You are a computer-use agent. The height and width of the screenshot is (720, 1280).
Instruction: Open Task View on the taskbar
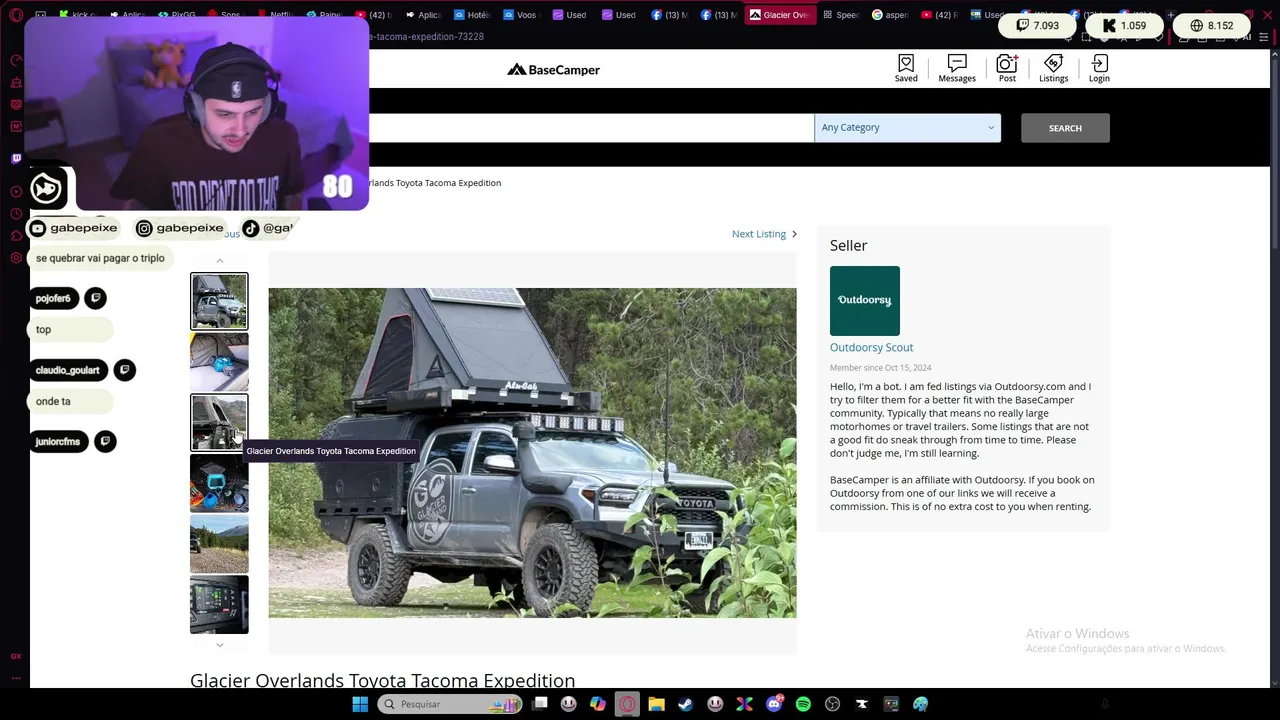click(x=540, y=704)
